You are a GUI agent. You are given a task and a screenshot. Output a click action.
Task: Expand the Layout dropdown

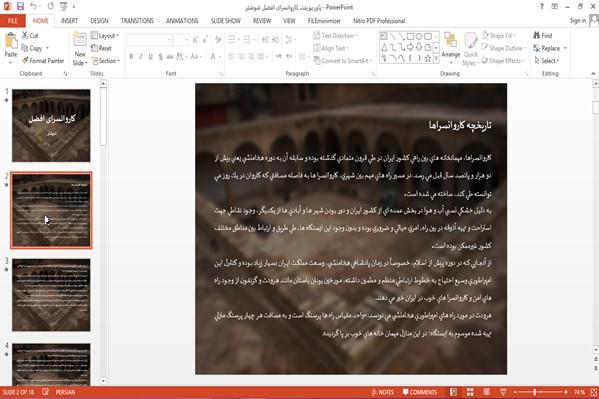[105, 36]
